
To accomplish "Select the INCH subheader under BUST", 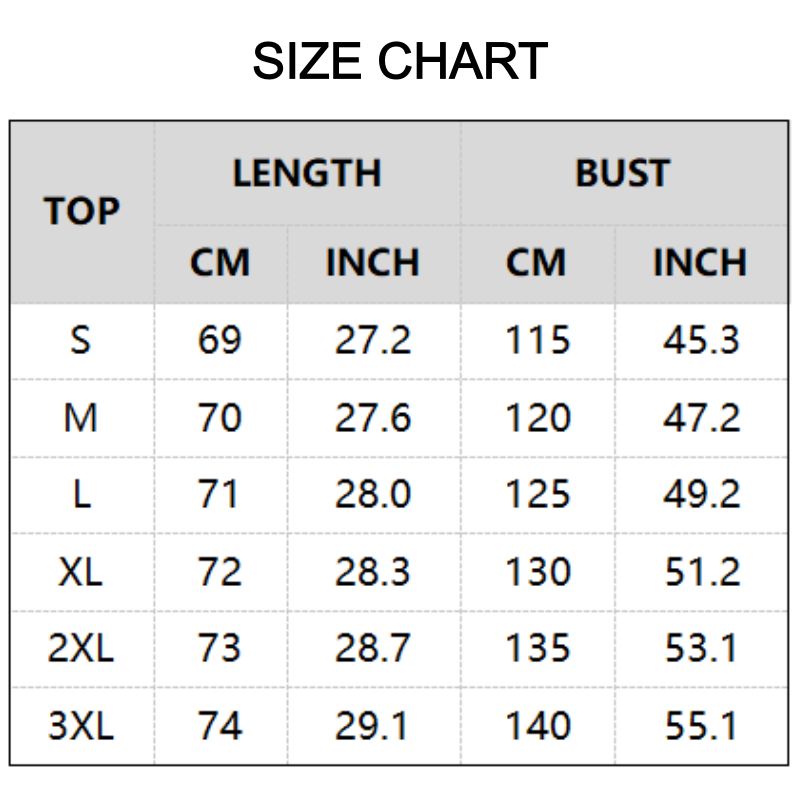I will tap(700, 263).
